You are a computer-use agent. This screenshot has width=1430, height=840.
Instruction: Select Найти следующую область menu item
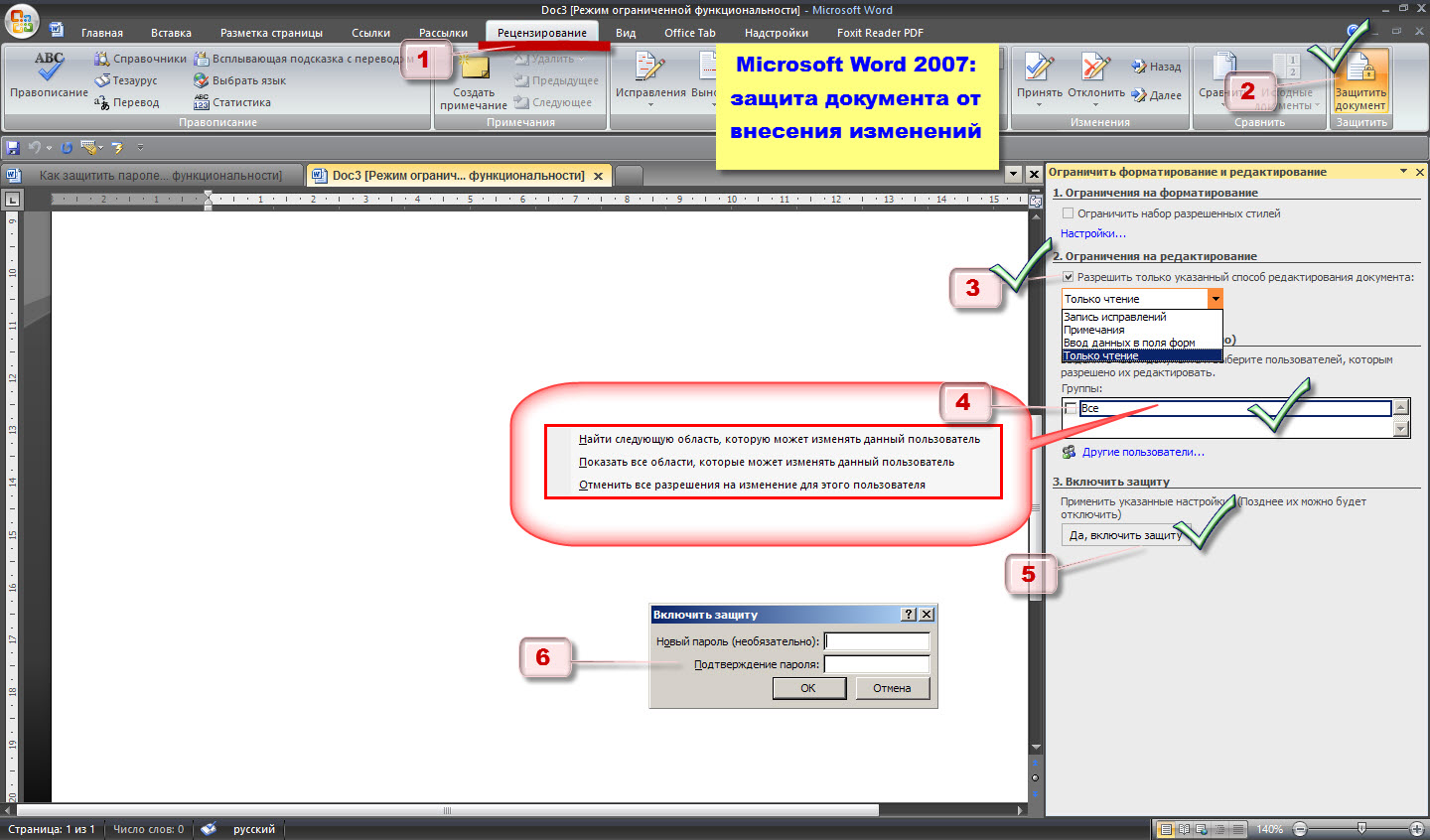pos(780,439)
